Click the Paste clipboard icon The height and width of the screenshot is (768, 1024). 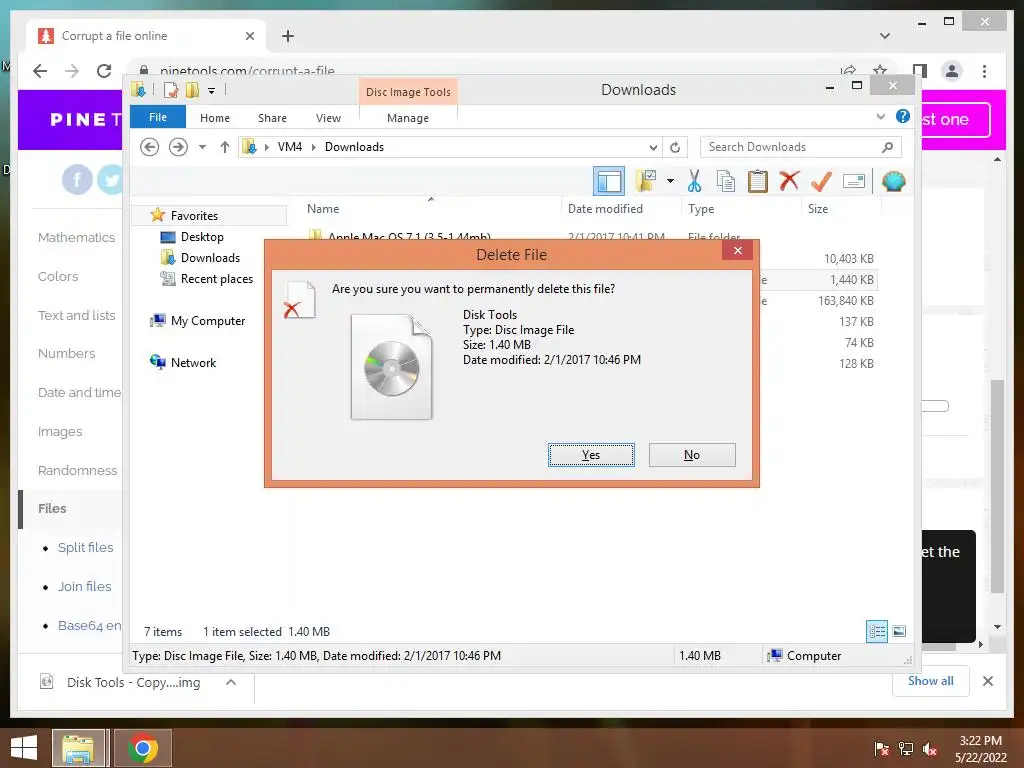[x=757, y=181]
